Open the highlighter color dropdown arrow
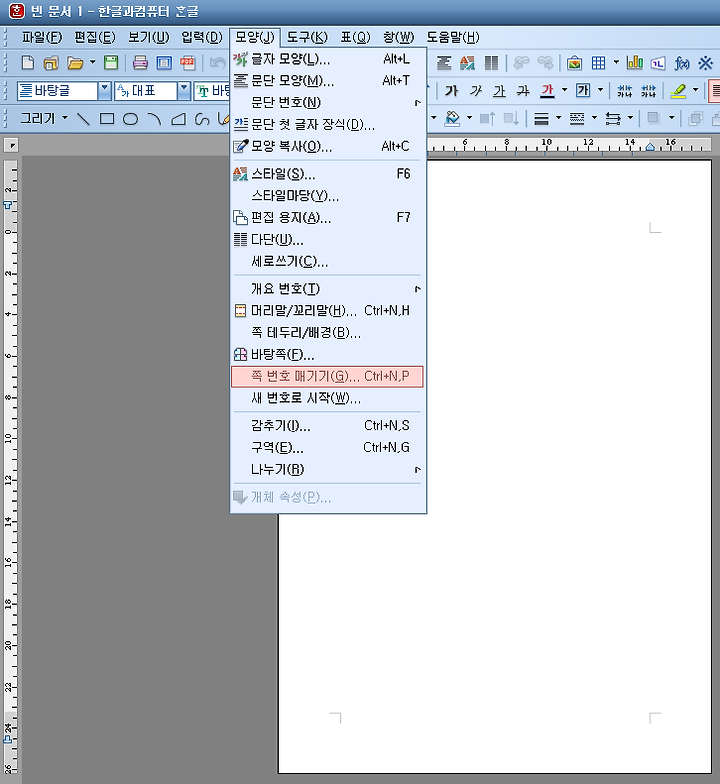 pos(696,90)
